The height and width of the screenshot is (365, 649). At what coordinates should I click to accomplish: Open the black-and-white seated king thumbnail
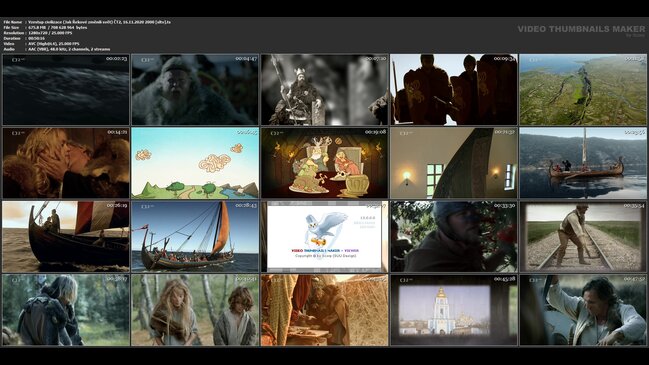324,90
